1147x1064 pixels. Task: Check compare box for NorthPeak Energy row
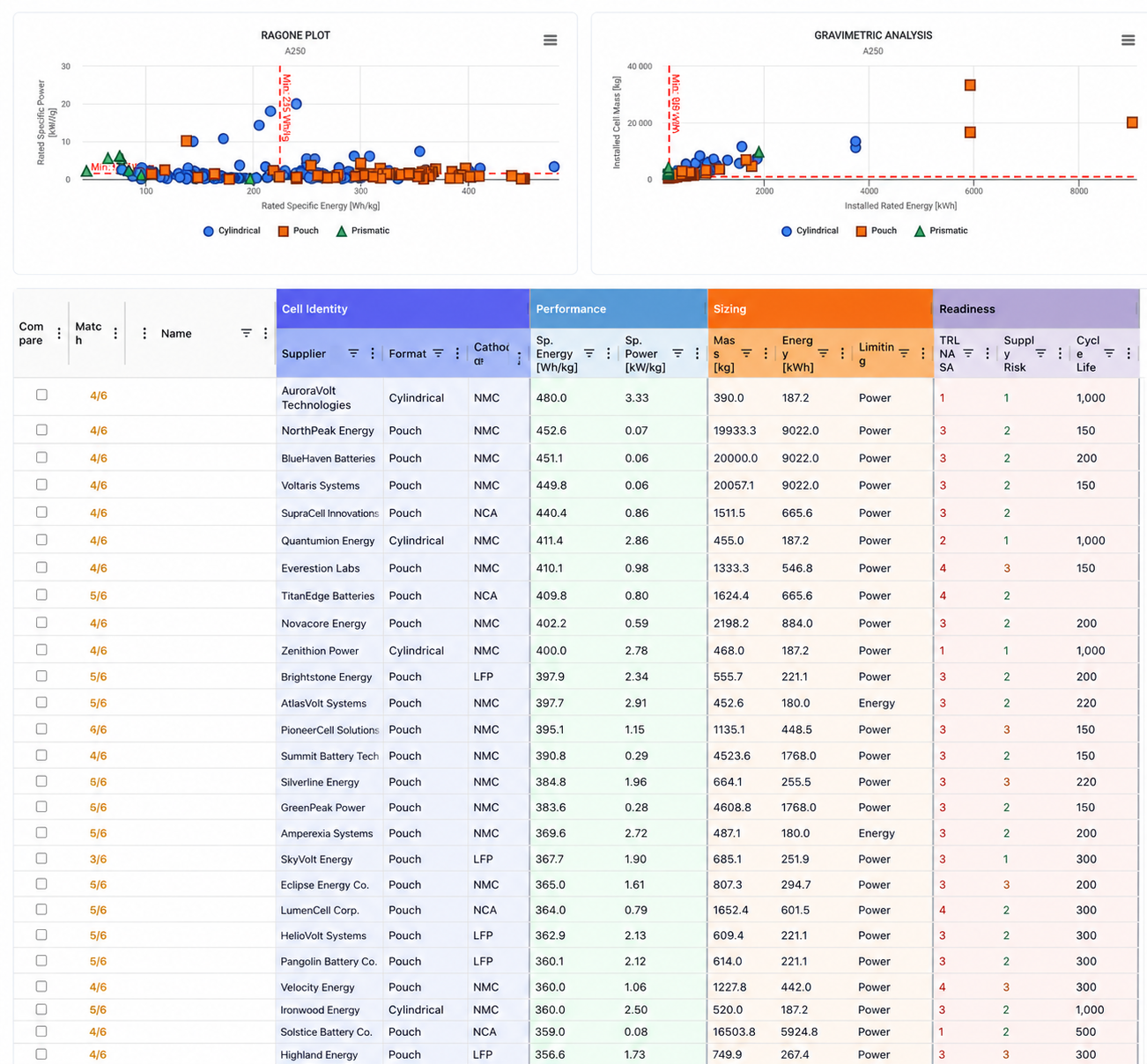pyautogui.click(x=41, y=430)
